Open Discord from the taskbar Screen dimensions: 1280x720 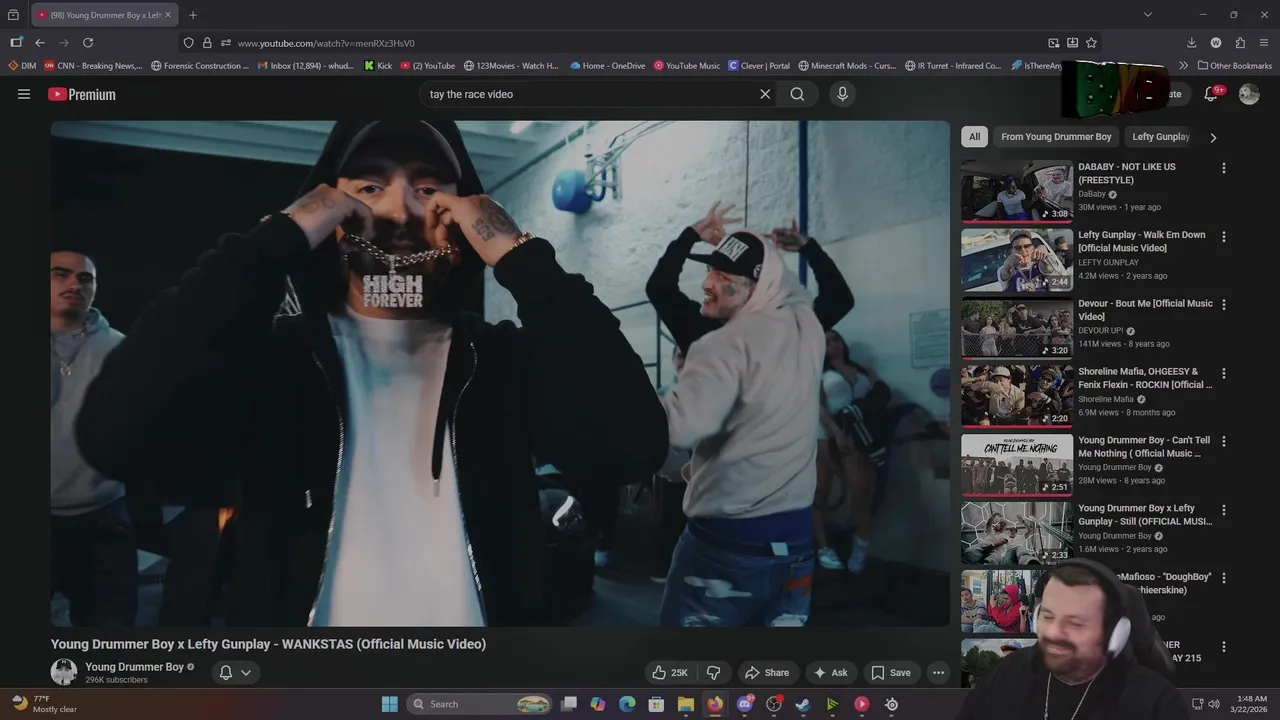click(x=744, y=704)
